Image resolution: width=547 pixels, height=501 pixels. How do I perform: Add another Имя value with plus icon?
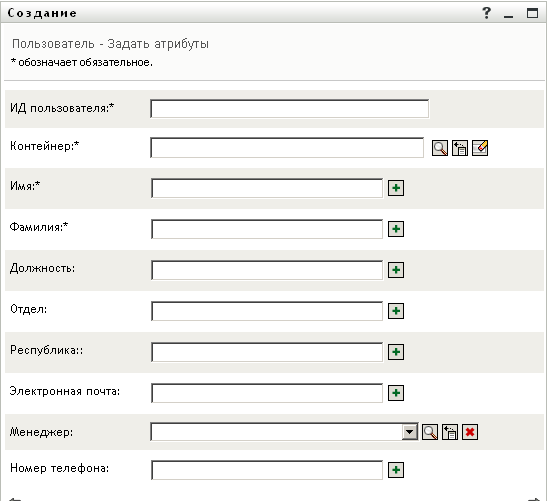[x=396, y=188]
